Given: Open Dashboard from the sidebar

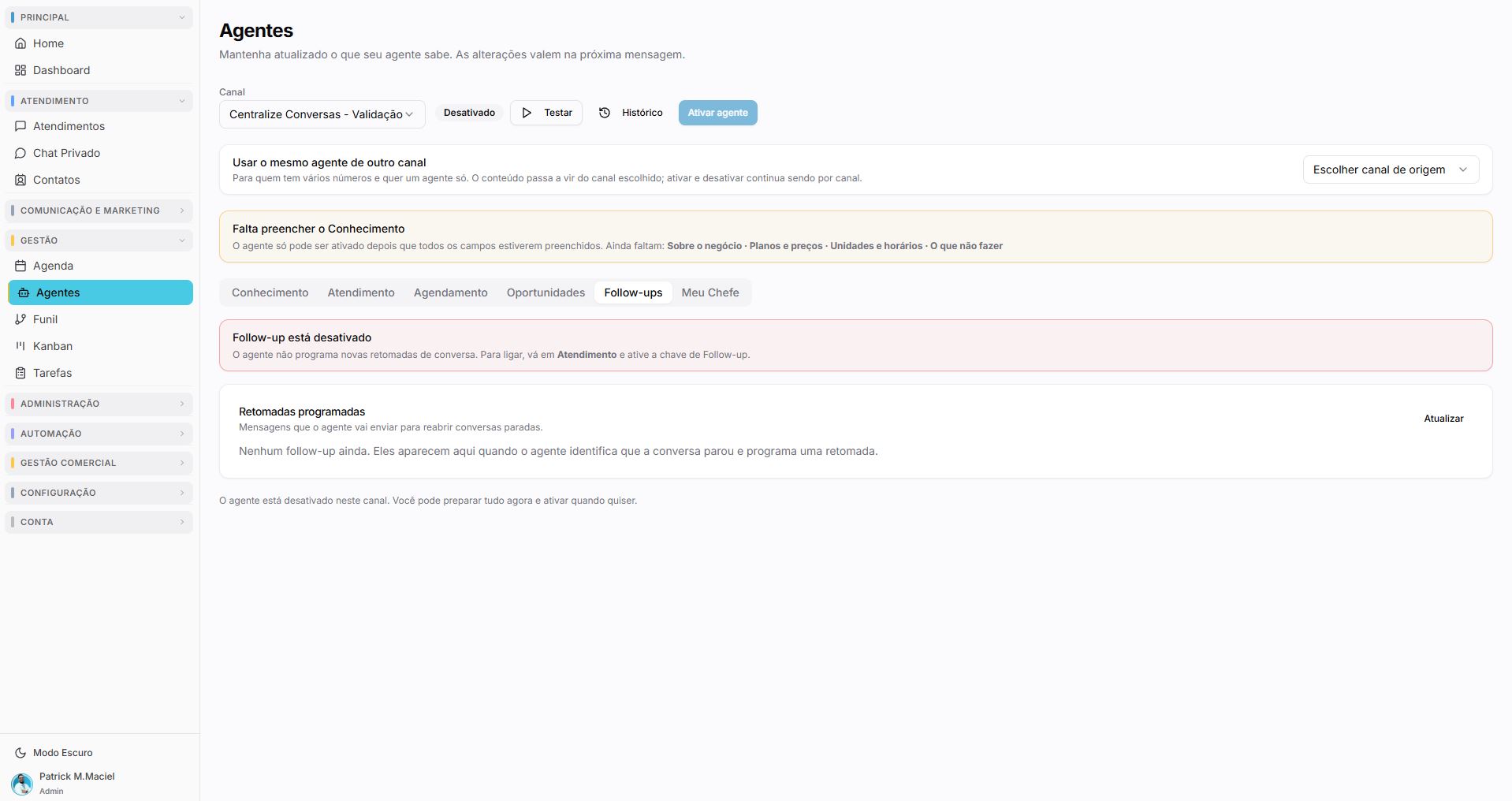Looking at the screenshot, I should (99, 70).
